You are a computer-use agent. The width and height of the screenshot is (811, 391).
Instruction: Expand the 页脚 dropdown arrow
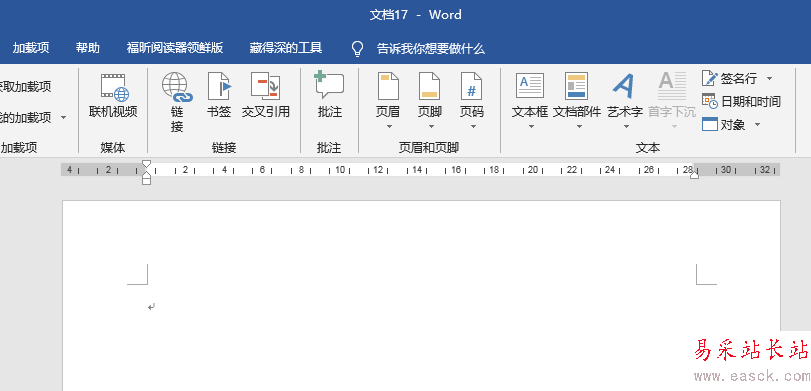click(431, 126)
